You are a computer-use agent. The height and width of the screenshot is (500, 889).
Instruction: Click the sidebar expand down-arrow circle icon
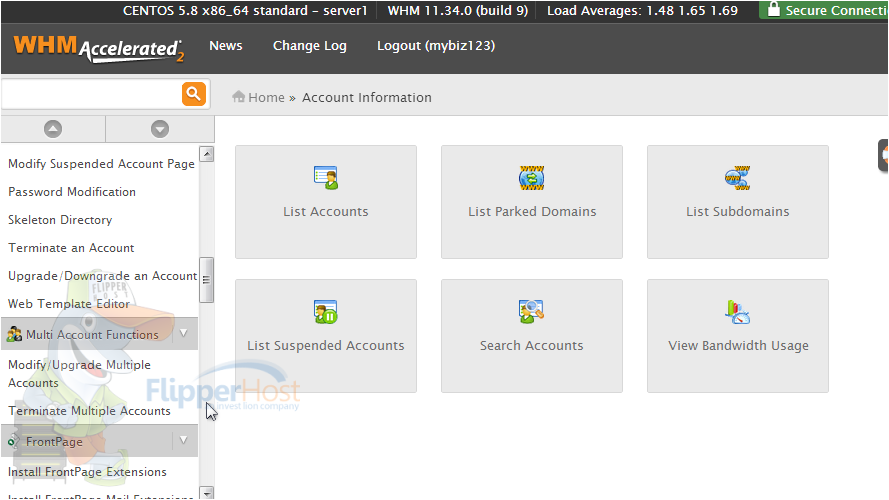click(x=160, y=129)
